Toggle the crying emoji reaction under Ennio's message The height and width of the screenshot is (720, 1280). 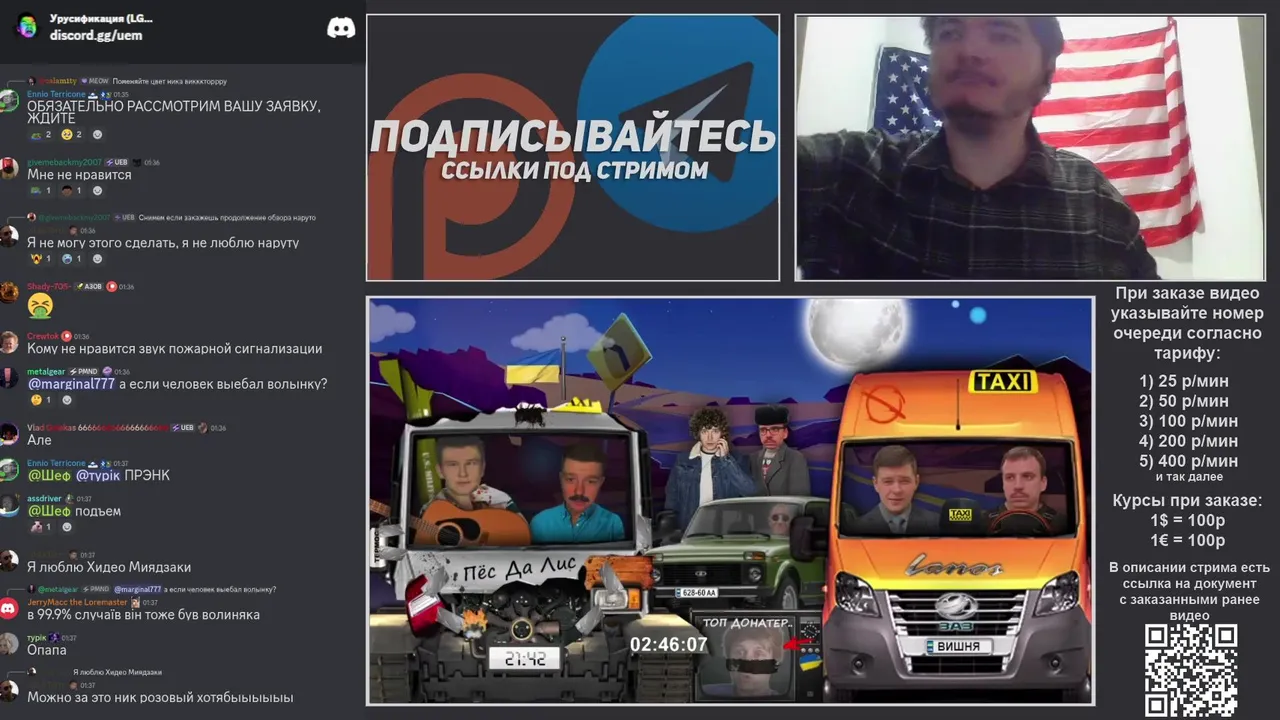[x=71, y=135]
